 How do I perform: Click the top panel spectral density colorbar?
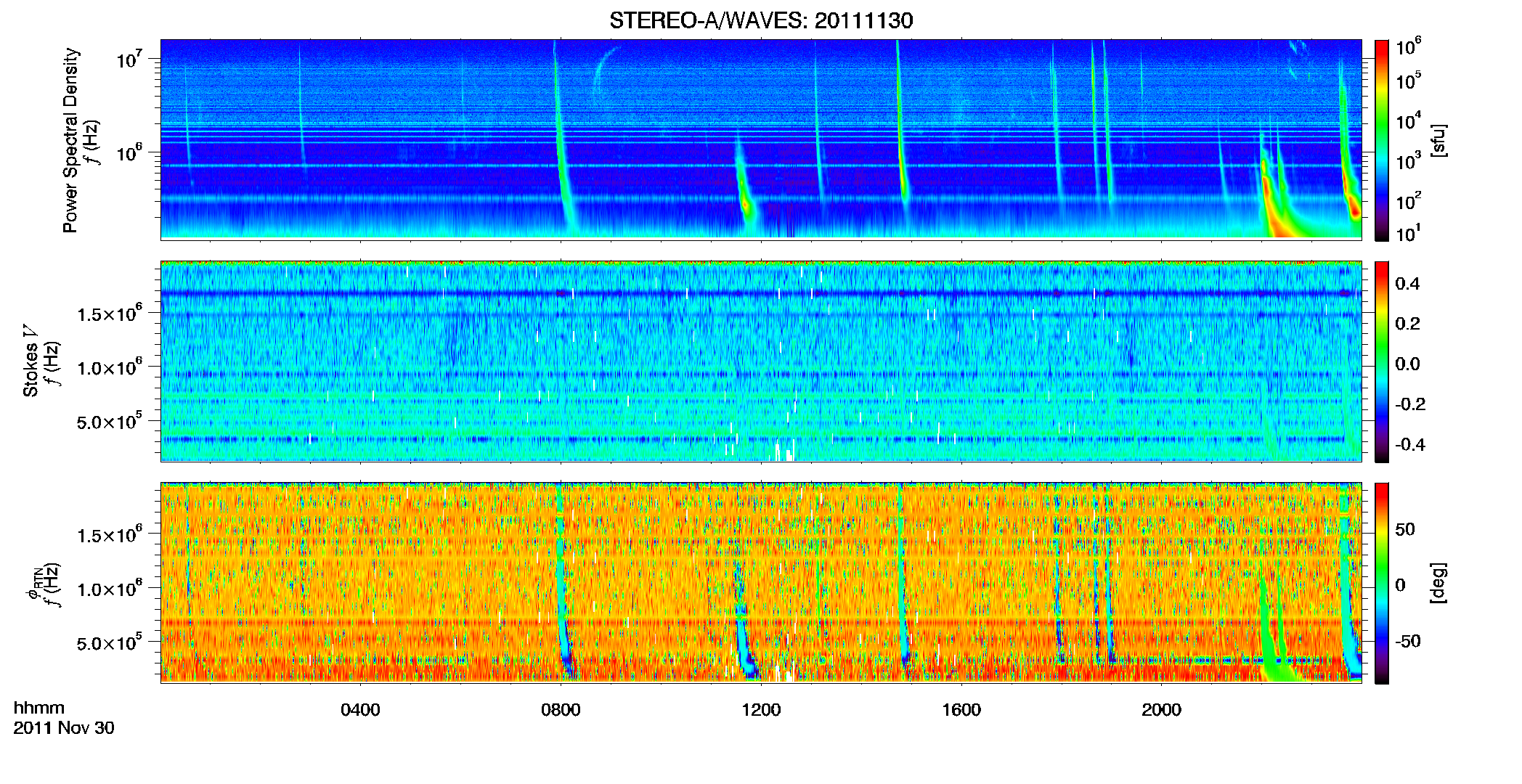point(1382,140)
